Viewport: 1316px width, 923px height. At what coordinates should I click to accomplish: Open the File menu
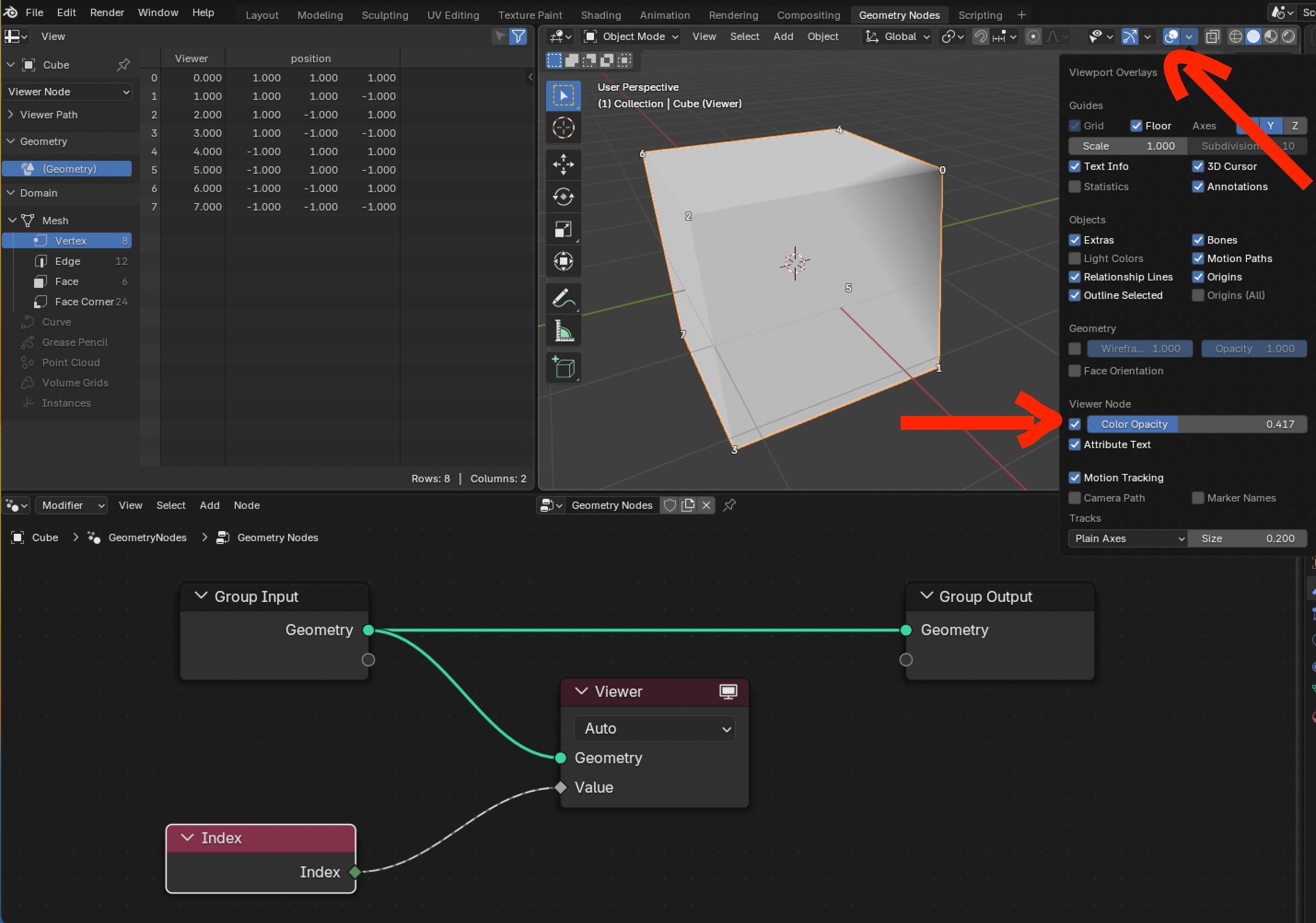35,12
